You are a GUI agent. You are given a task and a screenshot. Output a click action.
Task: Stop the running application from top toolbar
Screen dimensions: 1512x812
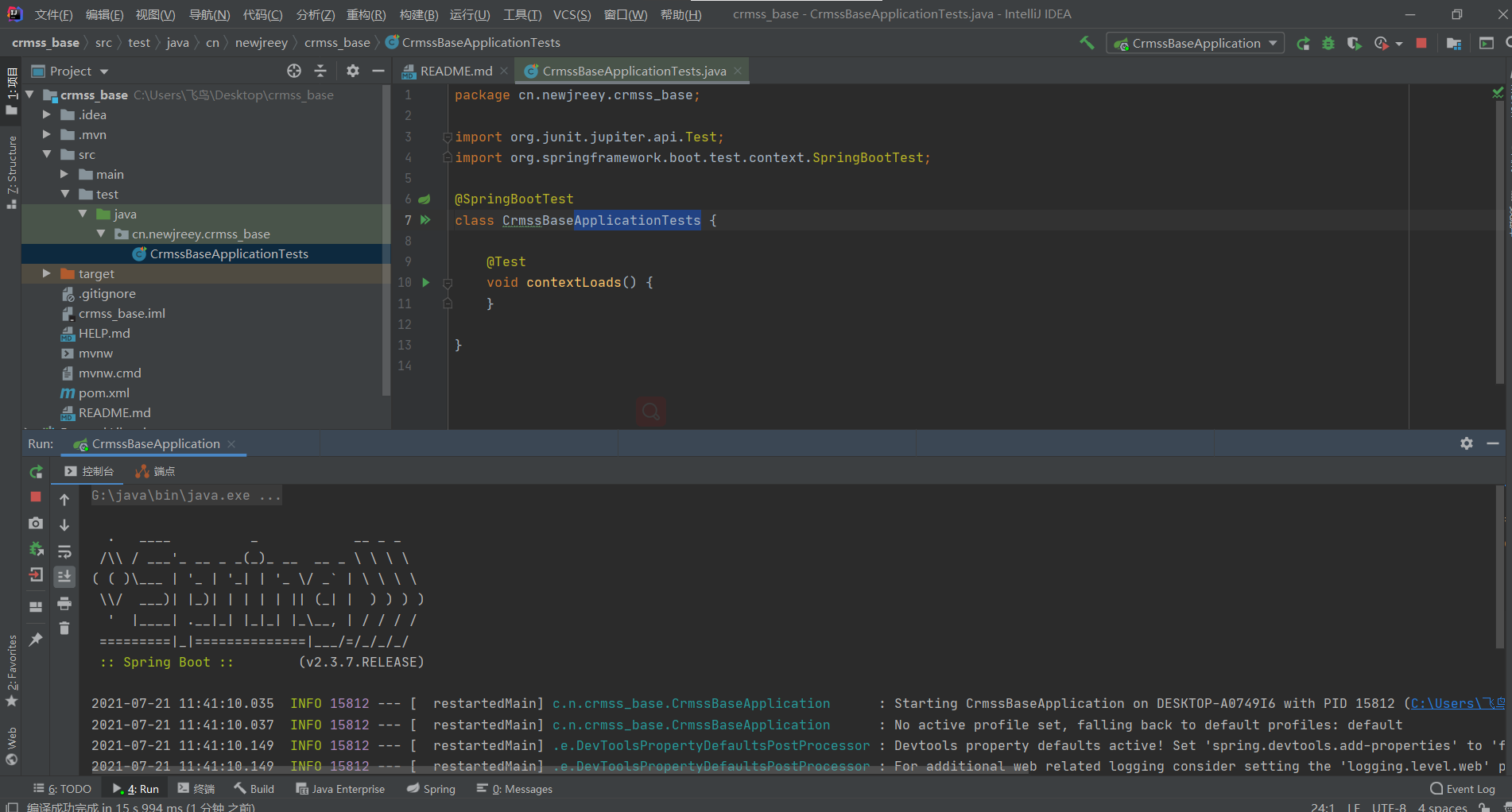(x=1421, y=44)
